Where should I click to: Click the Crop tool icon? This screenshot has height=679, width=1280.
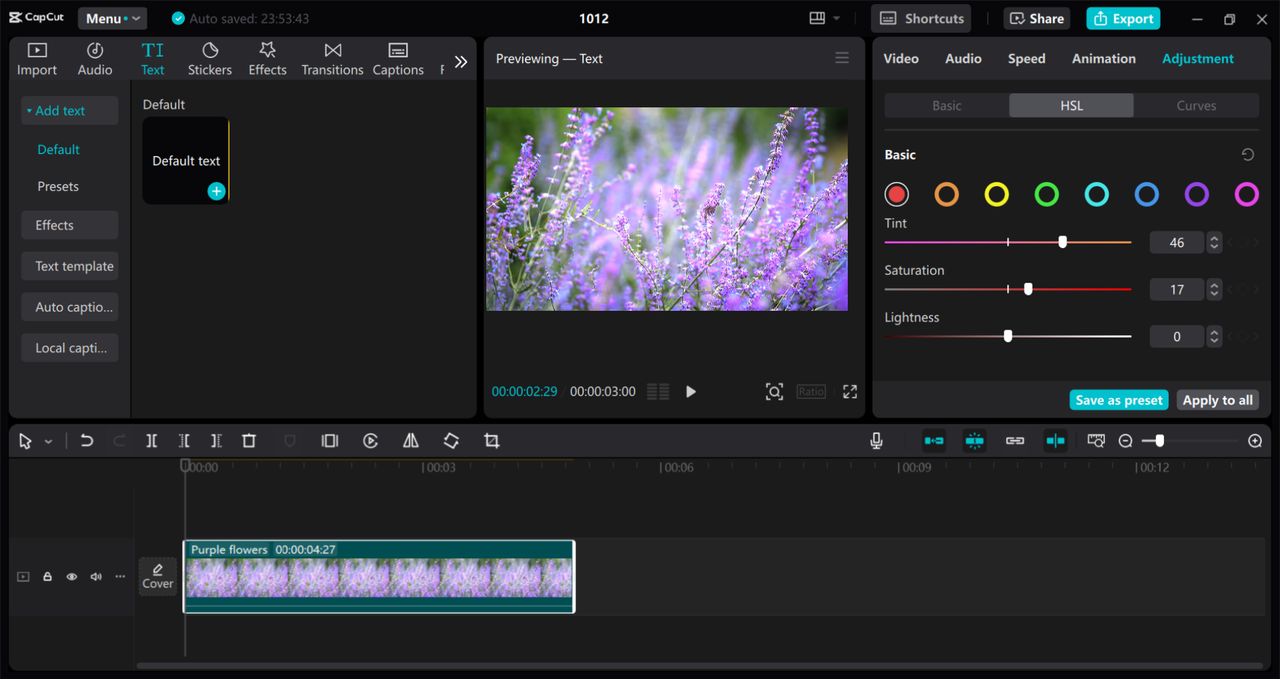(491, 441)
